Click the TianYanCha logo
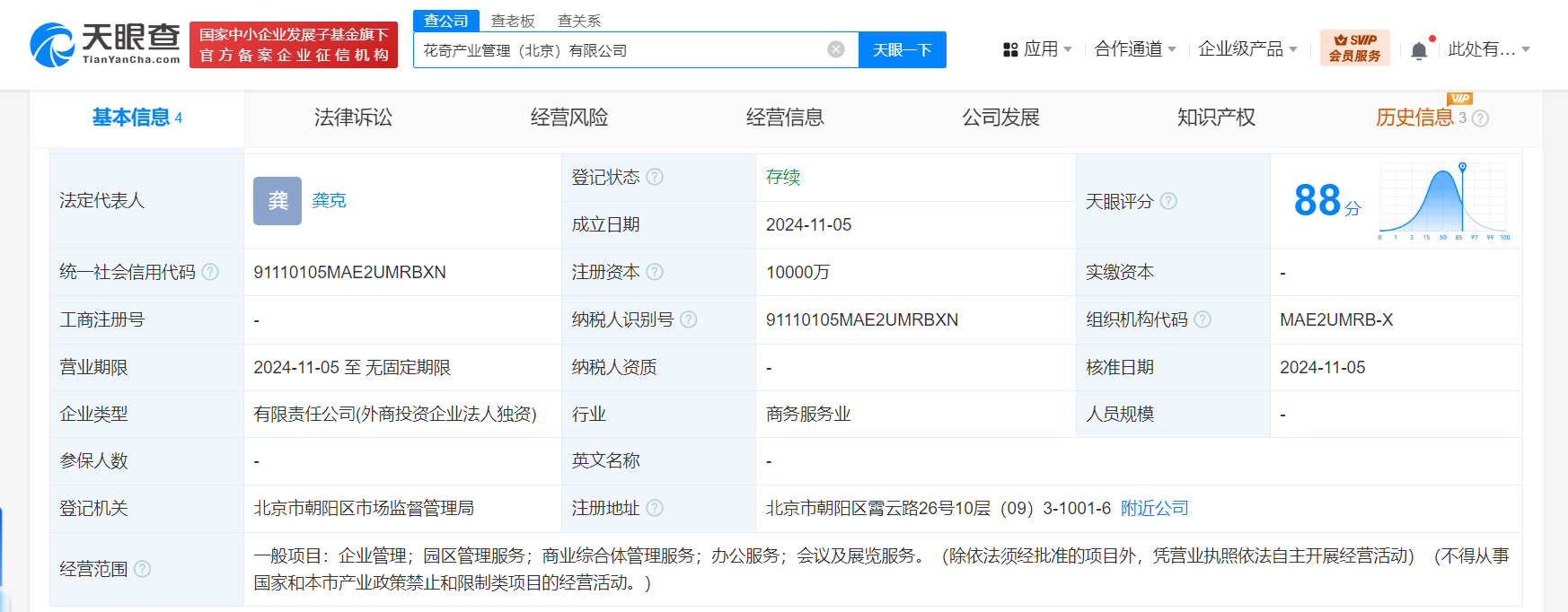1568x612 pixels. (x=105, y=45)
